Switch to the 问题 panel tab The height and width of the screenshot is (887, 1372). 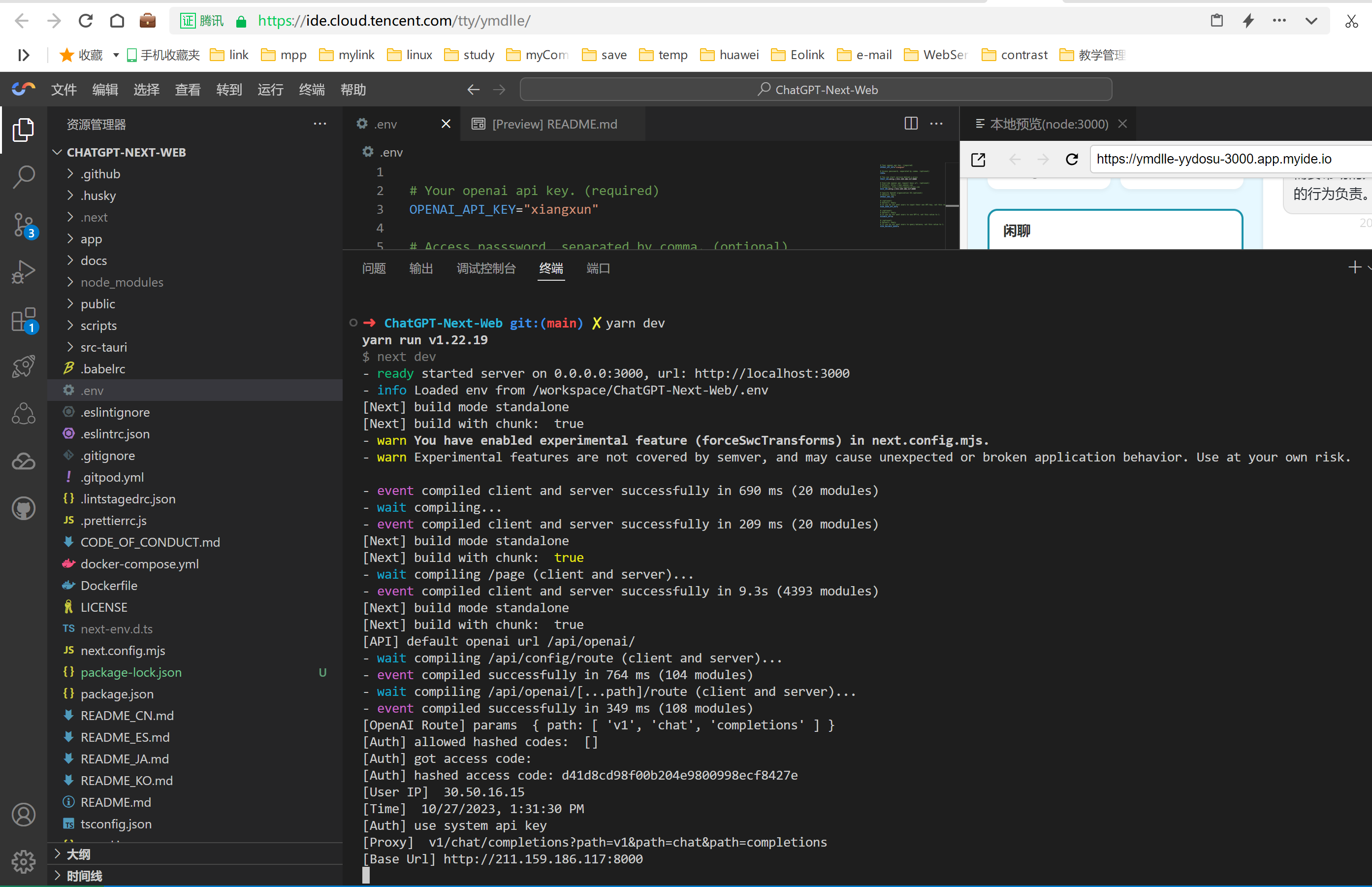tap(374, 268)
